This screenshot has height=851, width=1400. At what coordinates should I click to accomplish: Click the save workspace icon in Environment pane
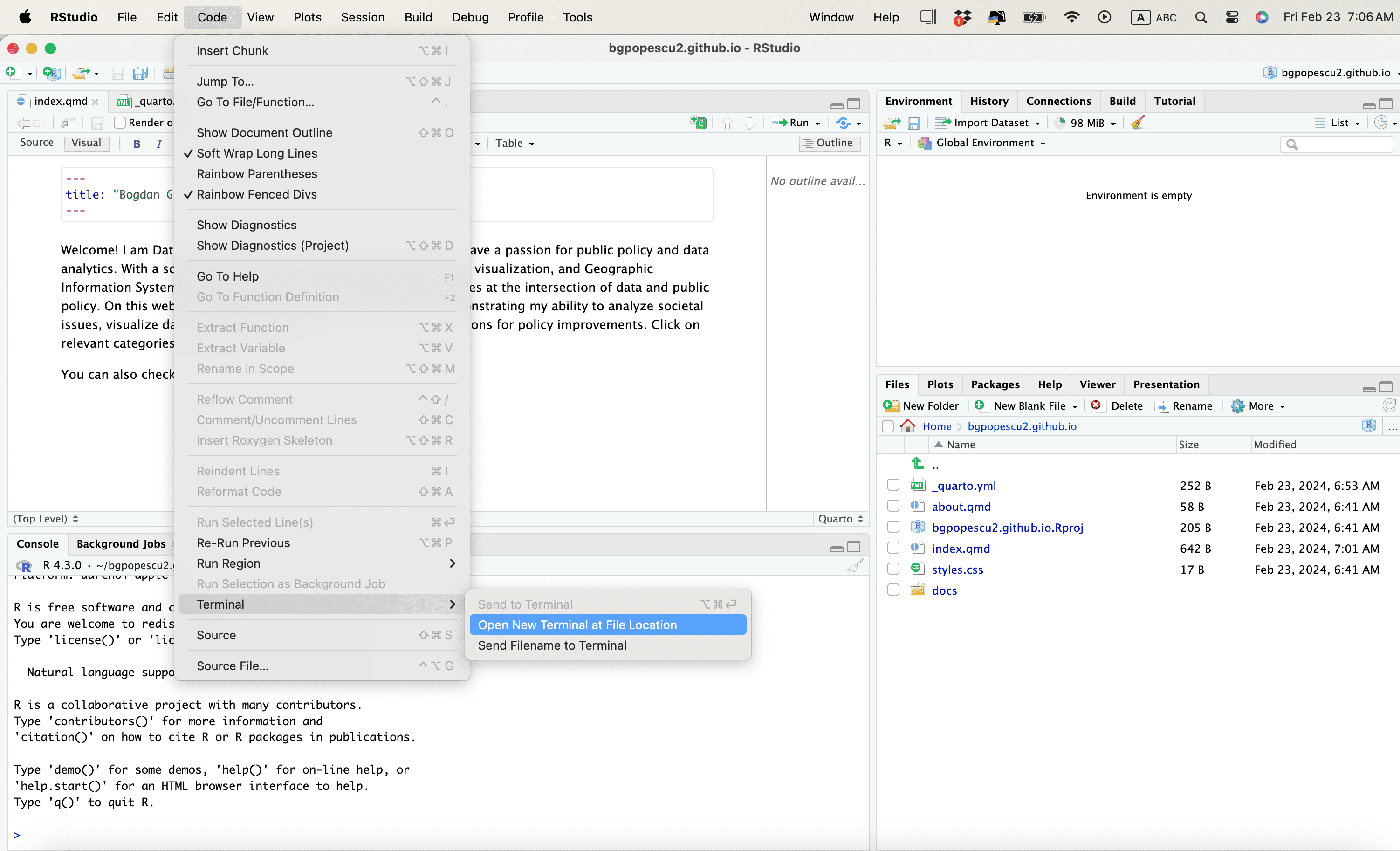pos(913,123)
